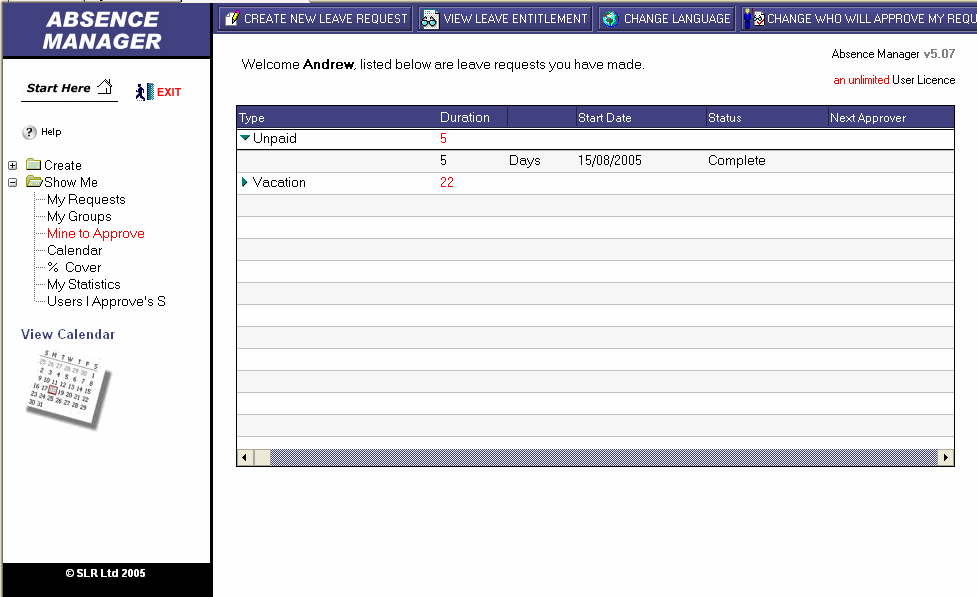Expand the Create tree node
The width and height of the screenshot is (977, 597).
[x=12, y=165]
